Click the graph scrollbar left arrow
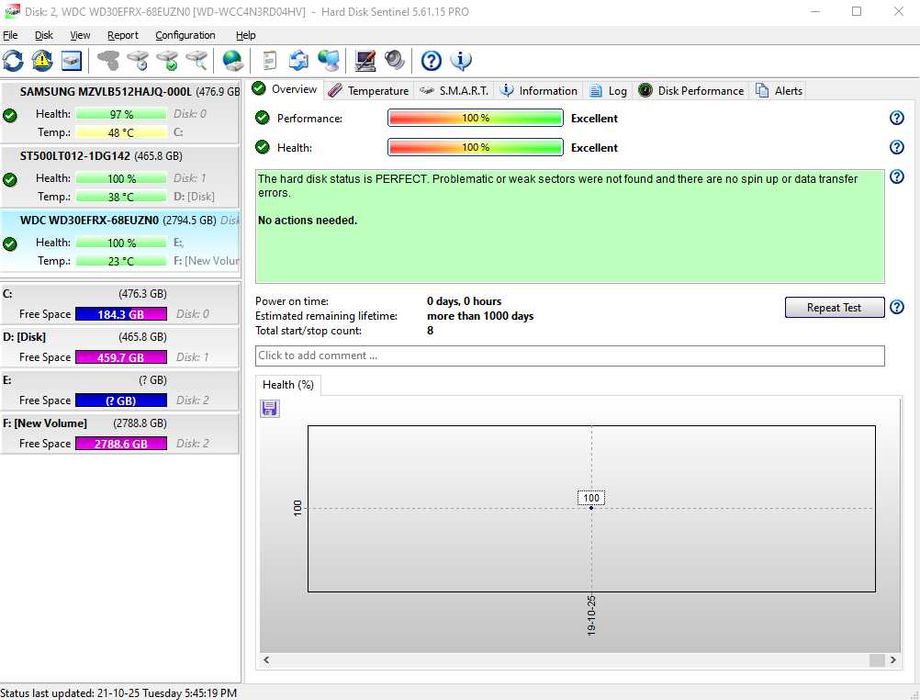Screen dimensions: 920x700 coord(266,660)
